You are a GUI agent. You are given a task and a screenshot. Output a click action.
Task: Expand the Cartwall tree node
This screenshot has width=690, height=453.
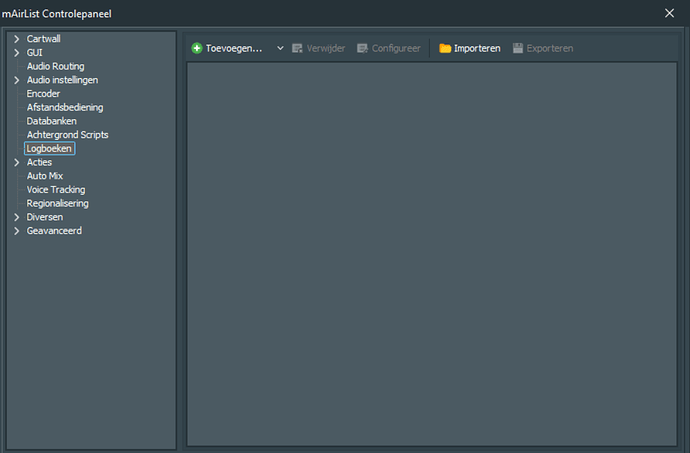tap(16, 39)
